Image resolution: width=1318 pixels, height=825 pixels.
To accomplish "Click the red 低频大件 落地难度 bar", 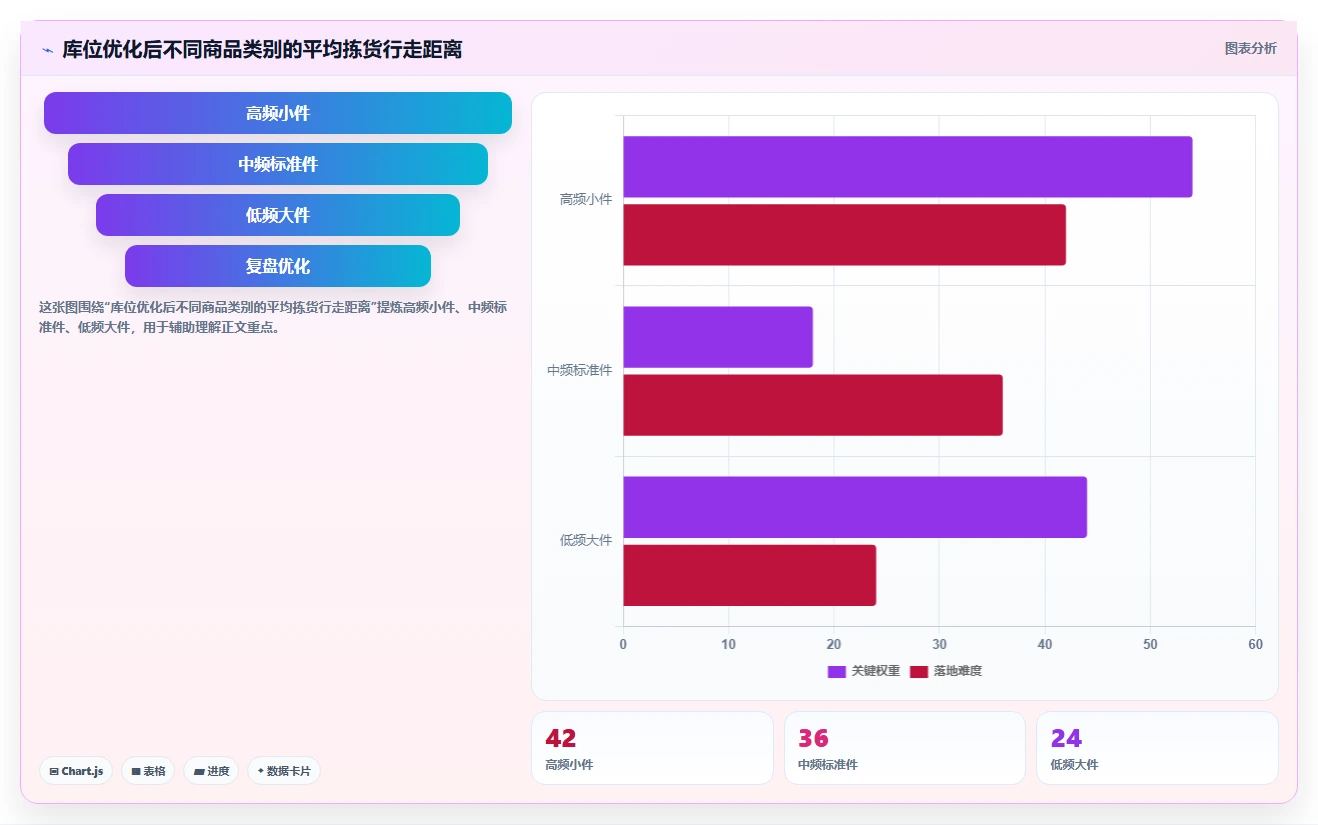I will click(750, 575).
